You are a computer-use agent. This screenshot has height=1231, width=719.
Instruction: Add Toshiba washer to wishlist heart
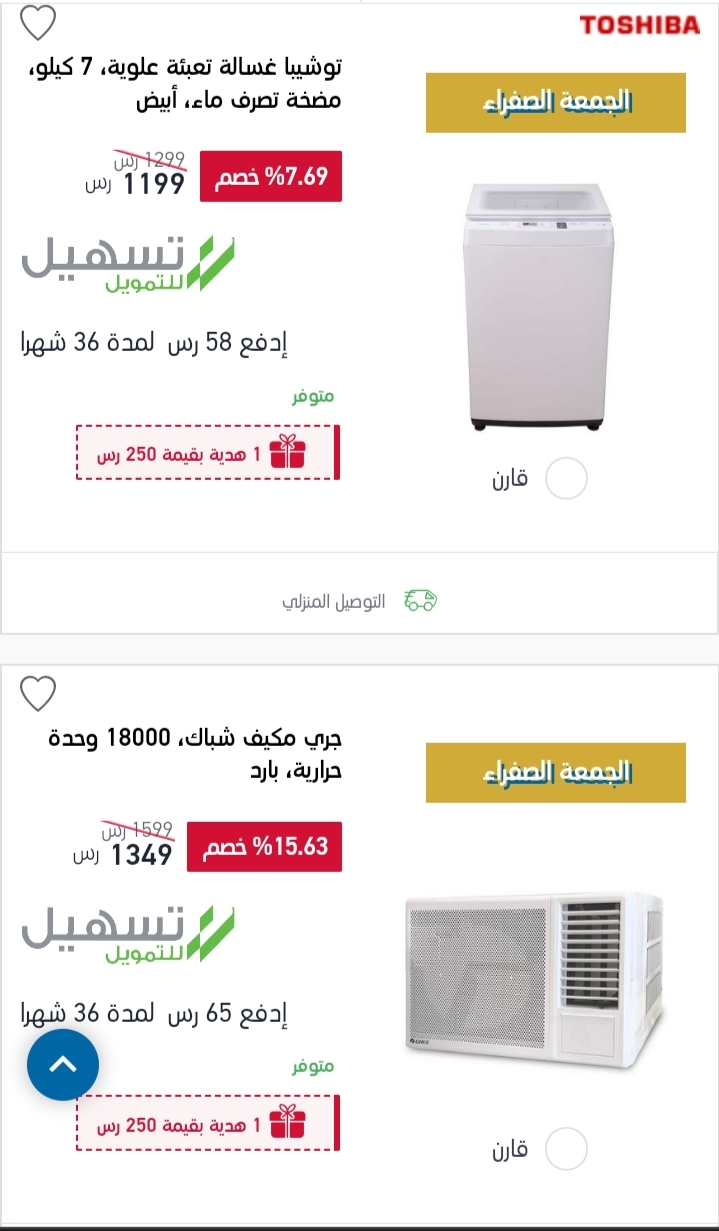click(38, 21)
